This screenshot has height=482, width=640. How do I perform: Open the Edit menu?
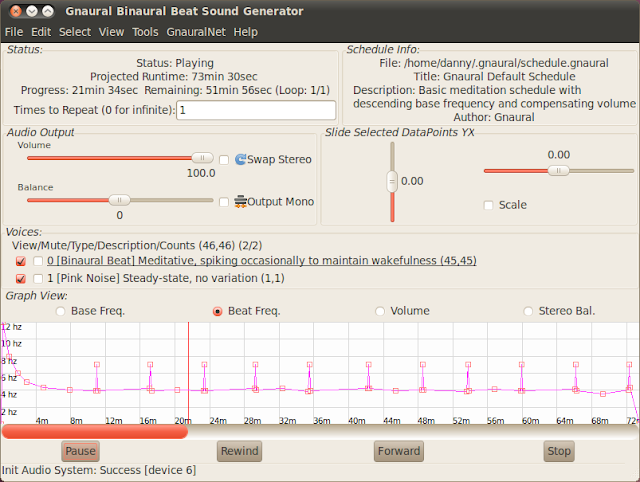(41, 32)
